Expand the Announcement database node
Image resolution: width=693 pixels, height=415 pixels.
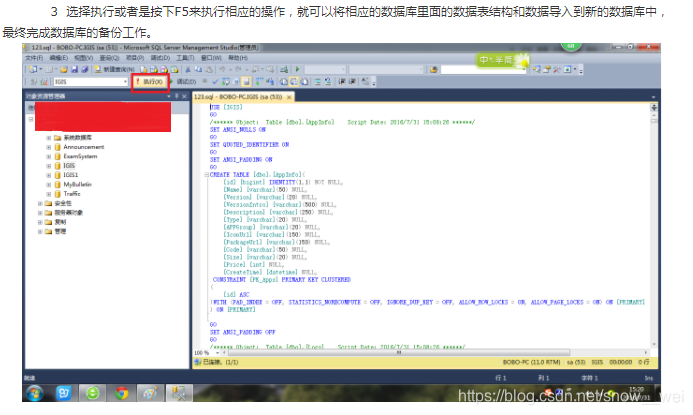(x=49, y=147)
